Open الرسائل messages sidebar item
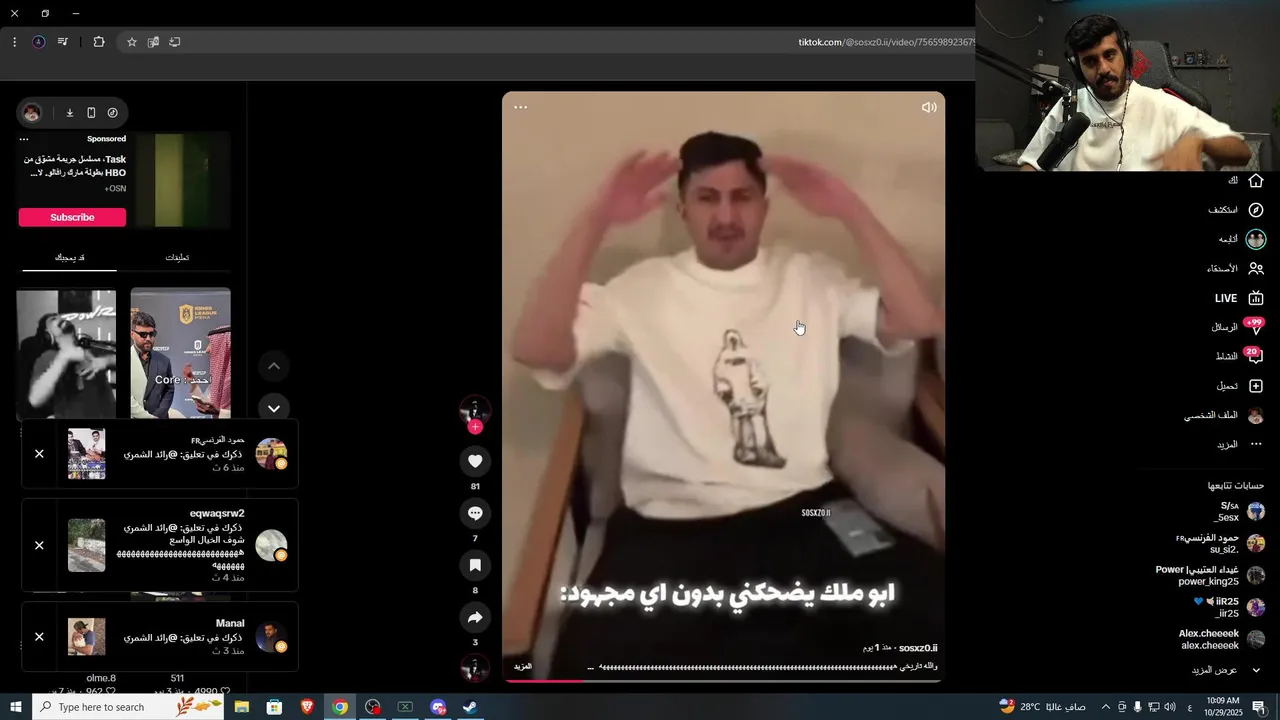 click(x=1238, y=327)
